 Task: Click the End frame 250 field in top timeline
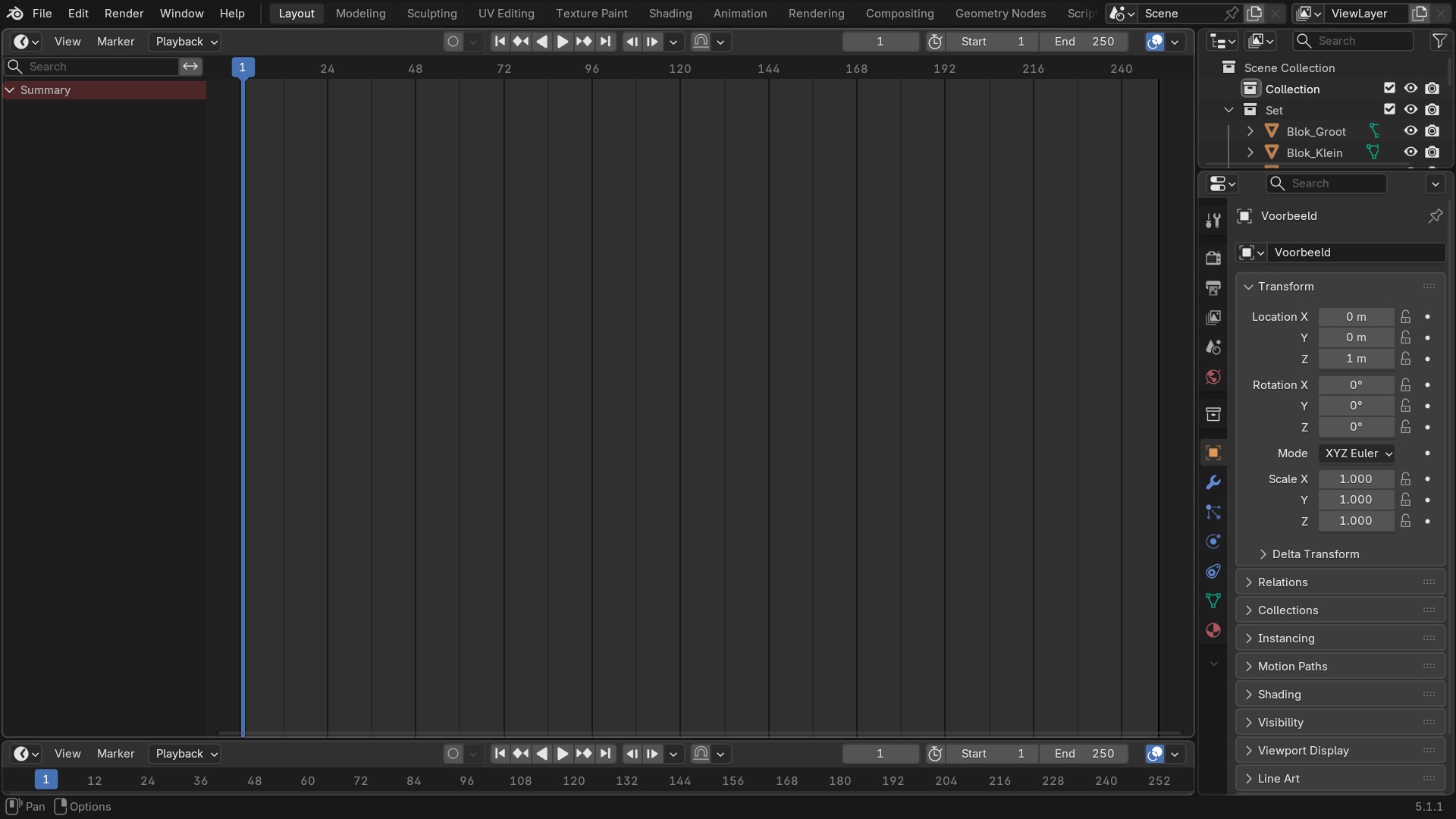(1083, 42)
